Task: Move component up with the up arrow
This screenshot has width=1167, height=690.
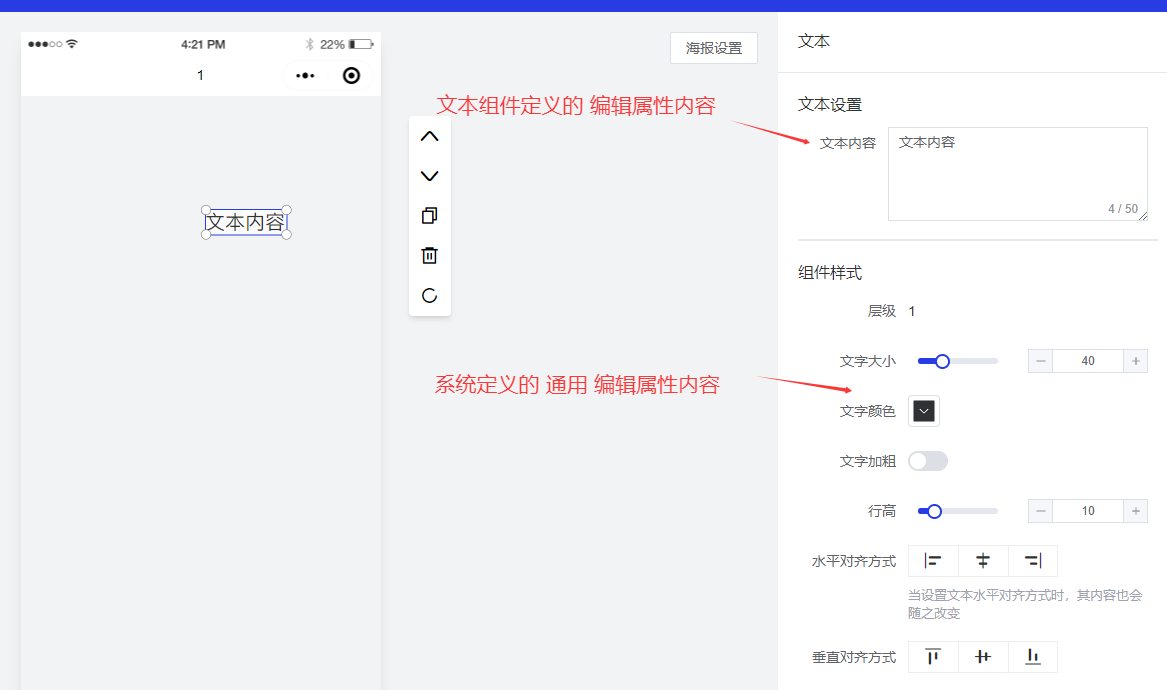Action: click(430, 137)
